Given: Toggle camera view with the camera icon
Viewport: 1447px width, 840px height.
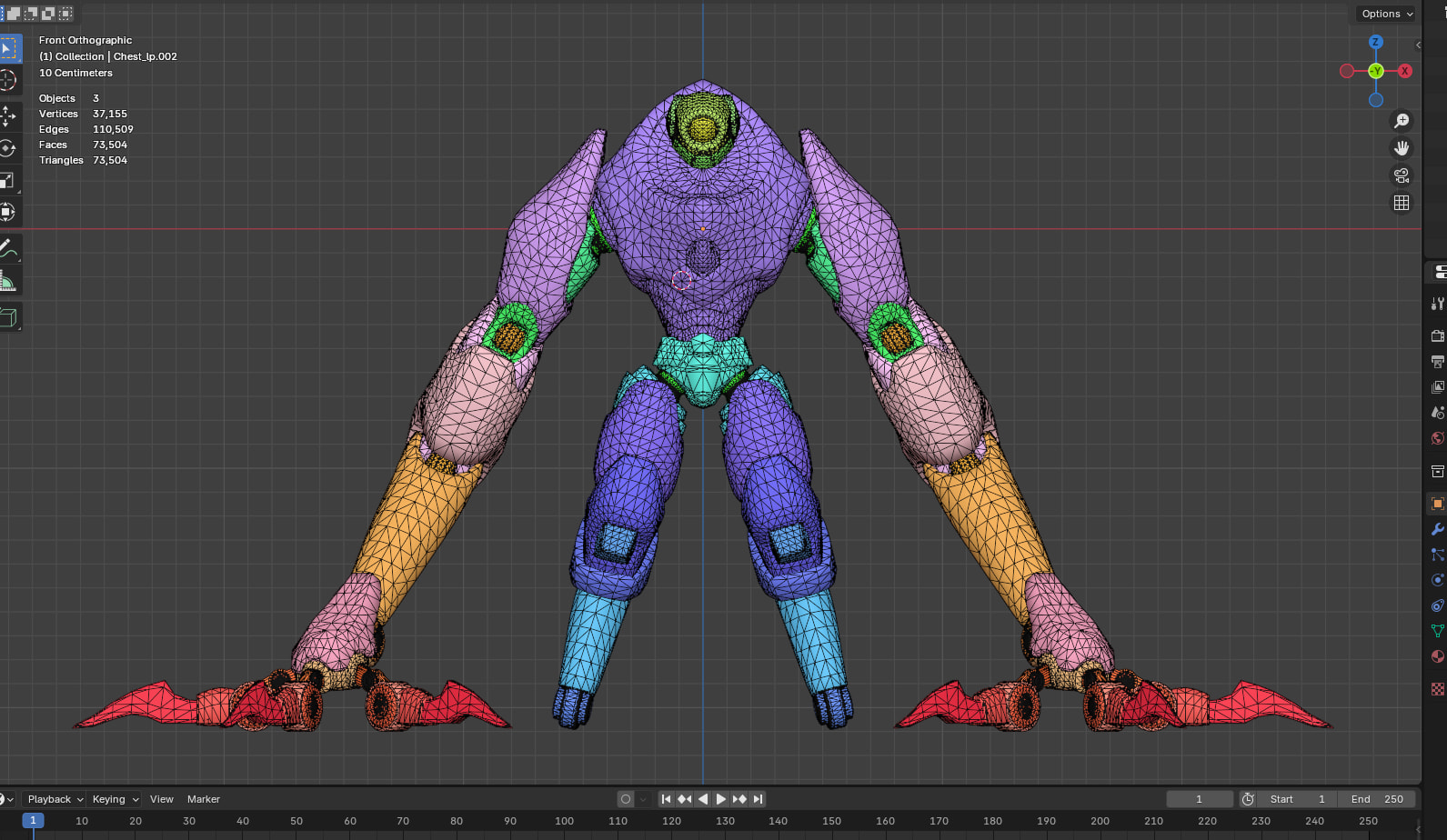Looking at the screenshot, I should pos(1402,175).
